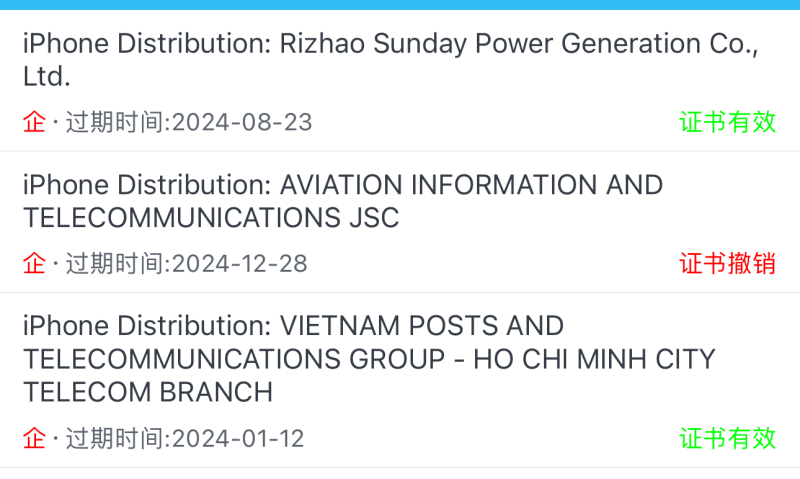800x479 pixels.
Task: Click the "Ltd." line of the first entry
Action: click(x=46, y=77)
